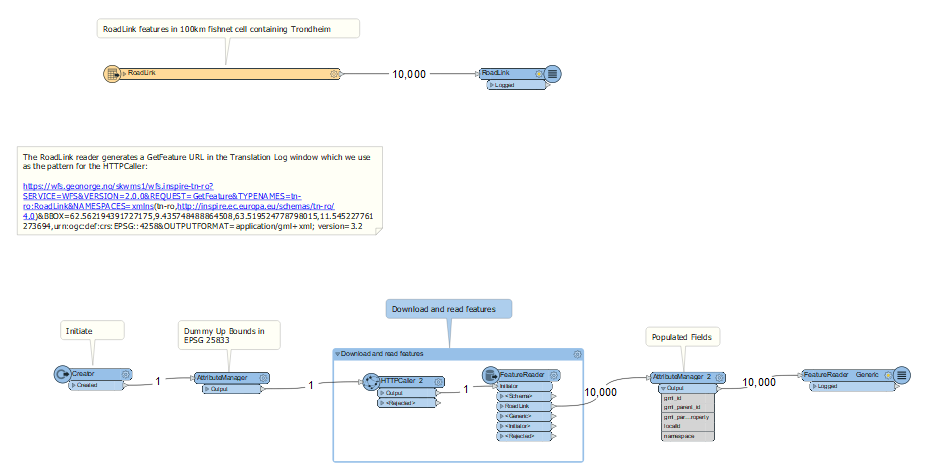Select the Creator transformer title

83,374
